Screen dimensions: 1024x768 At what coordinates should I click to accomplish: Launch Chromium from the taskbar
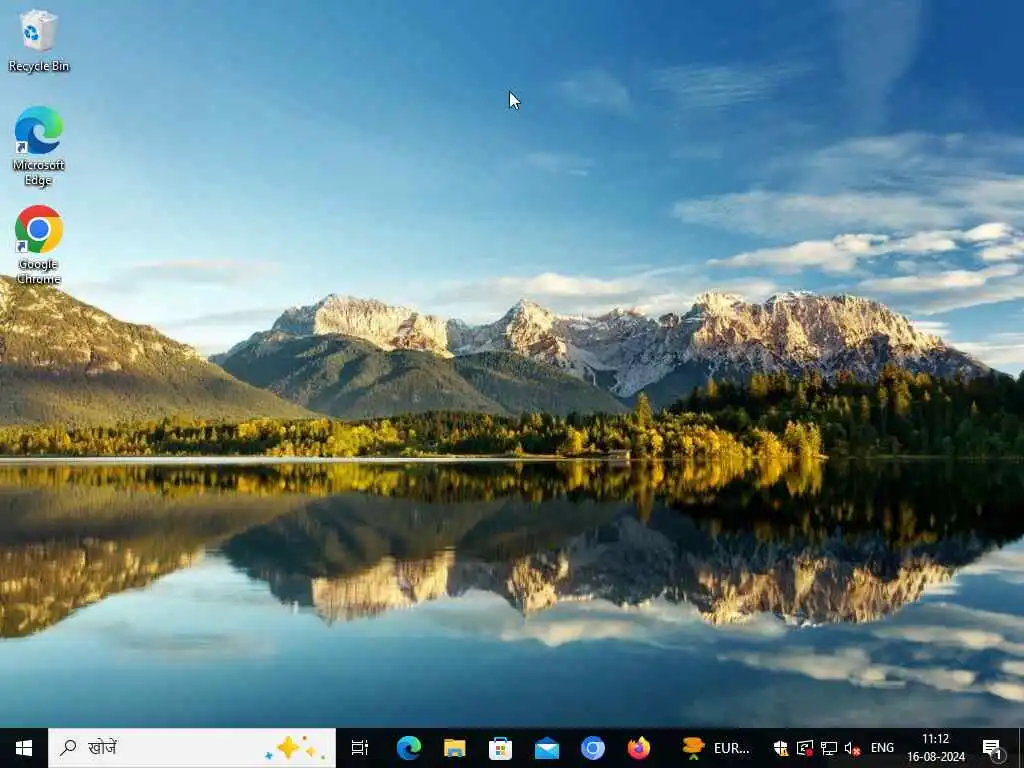593,748
